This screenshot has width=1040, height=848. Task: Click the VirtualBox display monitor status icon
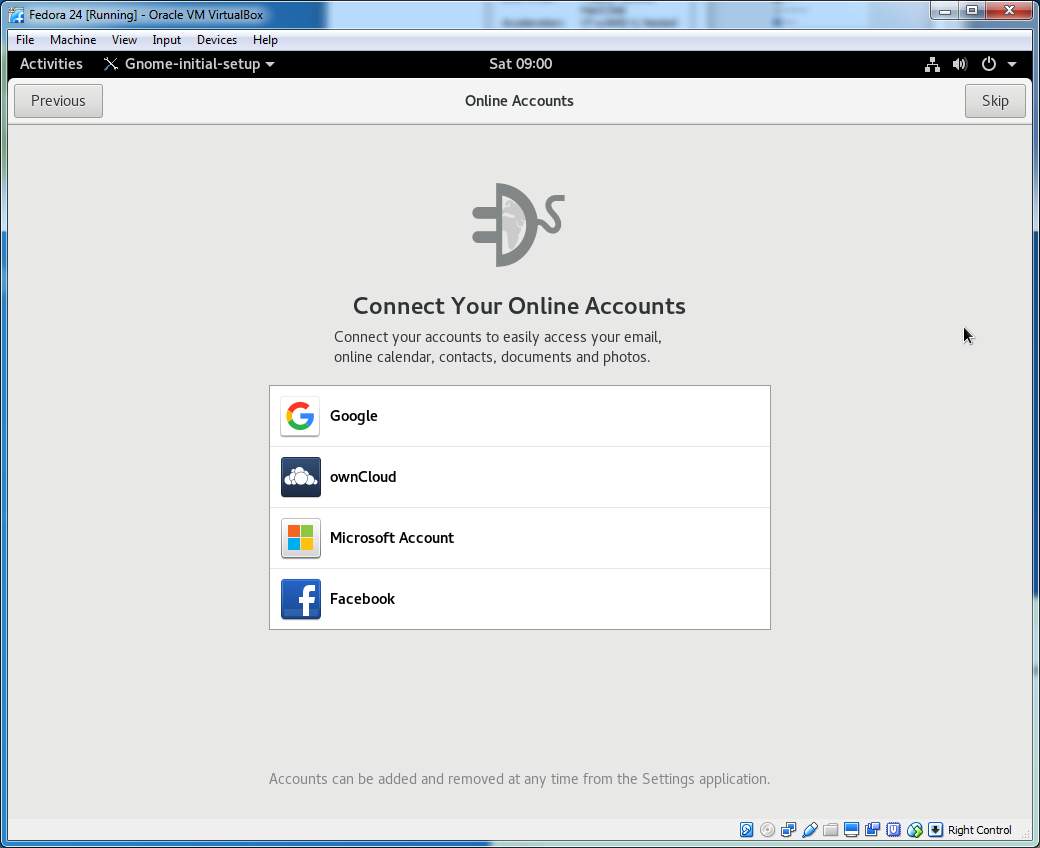tap(852, 830)
